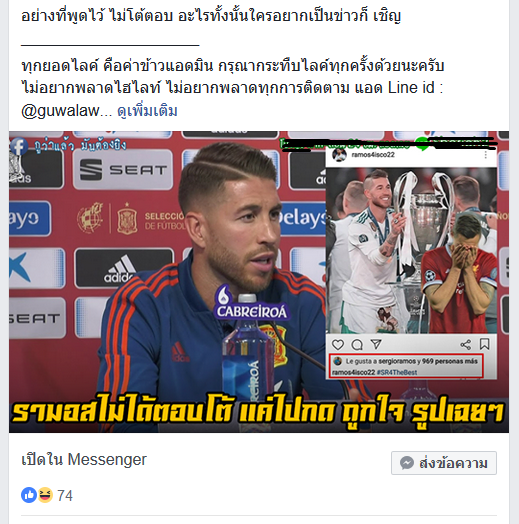The width and height of the screenshot is (519, 524).
Task: Click the paper plane send icon in embedded post
Action: pos(376,344)
